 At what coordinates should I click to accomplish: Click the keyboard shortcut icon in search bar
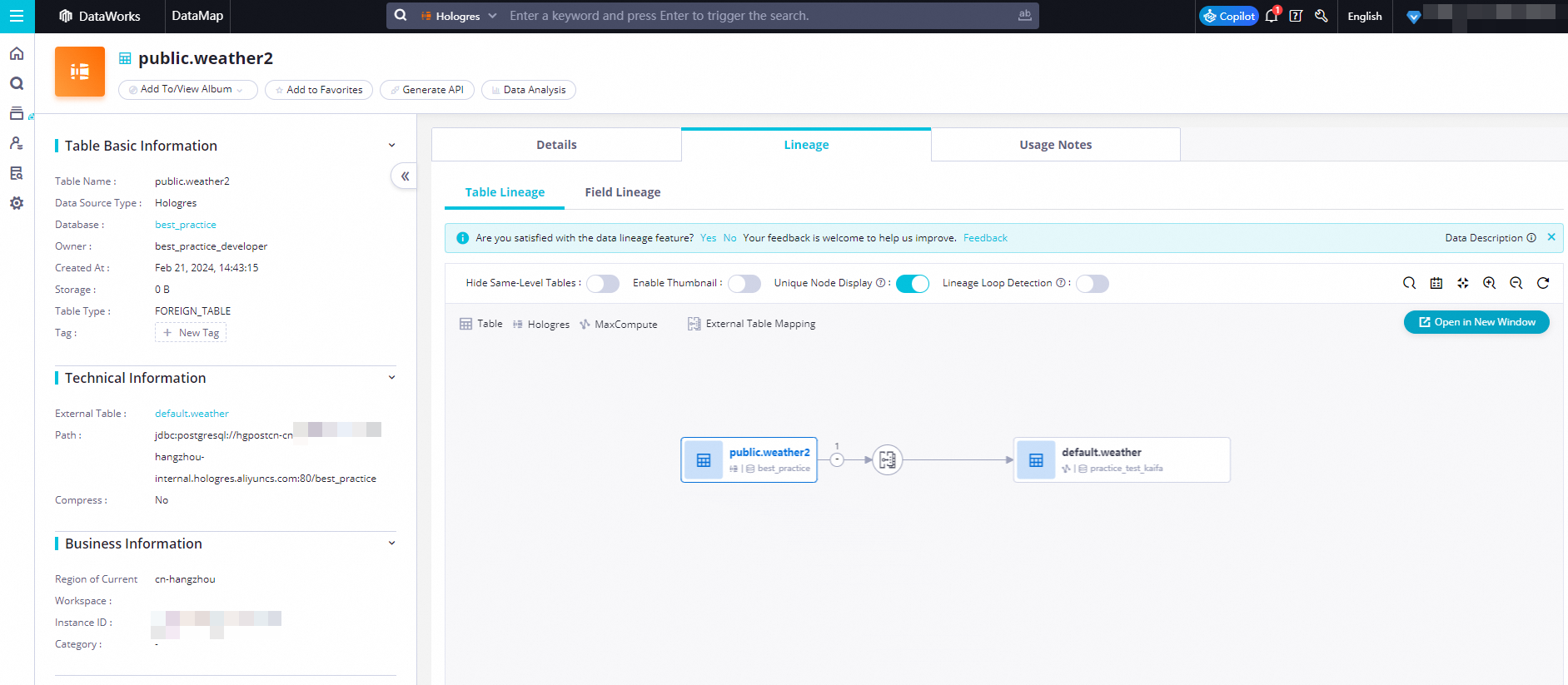tap(1024, 15)
